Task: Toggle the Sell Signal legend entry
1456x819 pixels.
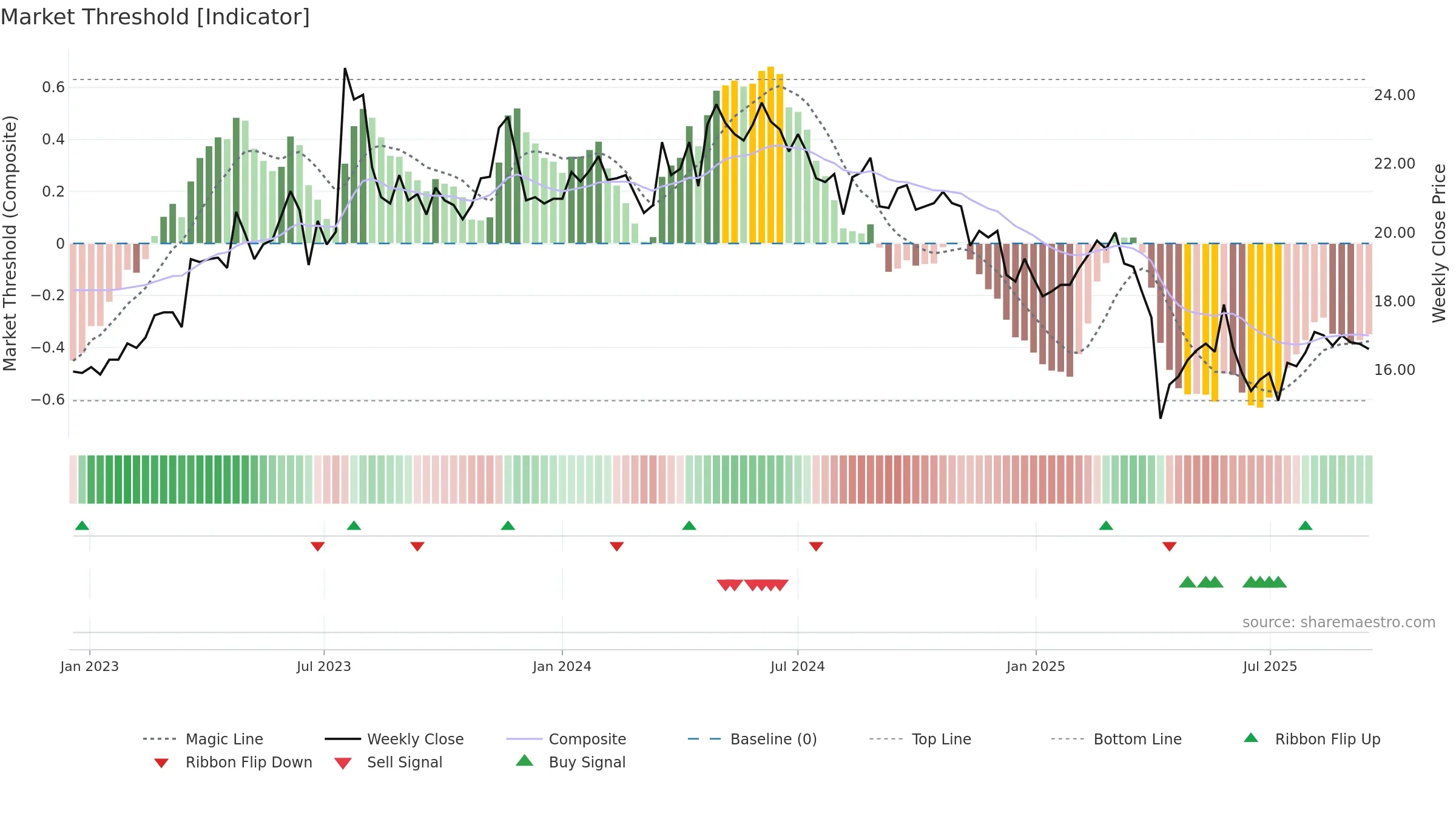Action: pos(388,762)
